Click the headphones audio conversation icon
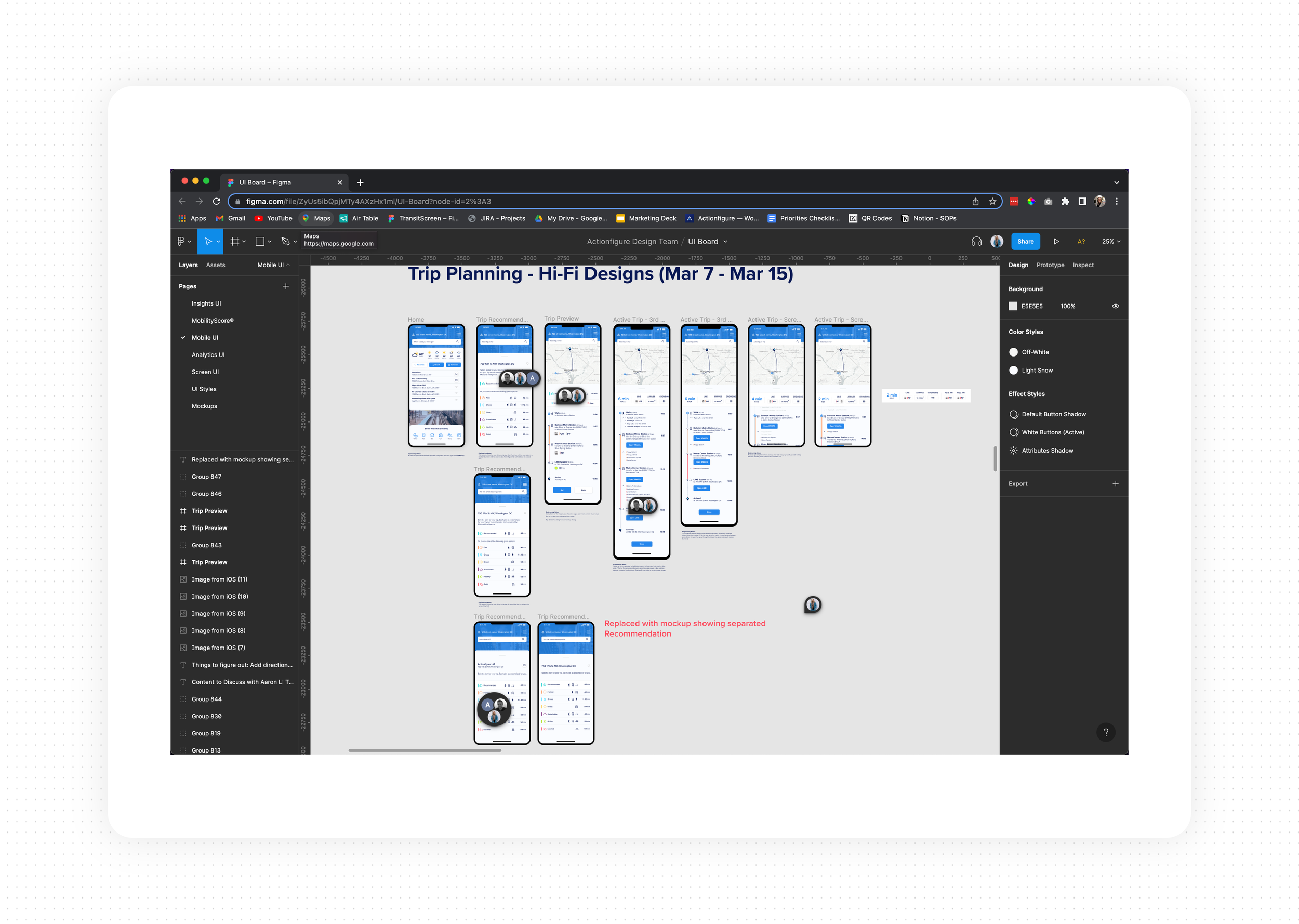 coord(976,241)
